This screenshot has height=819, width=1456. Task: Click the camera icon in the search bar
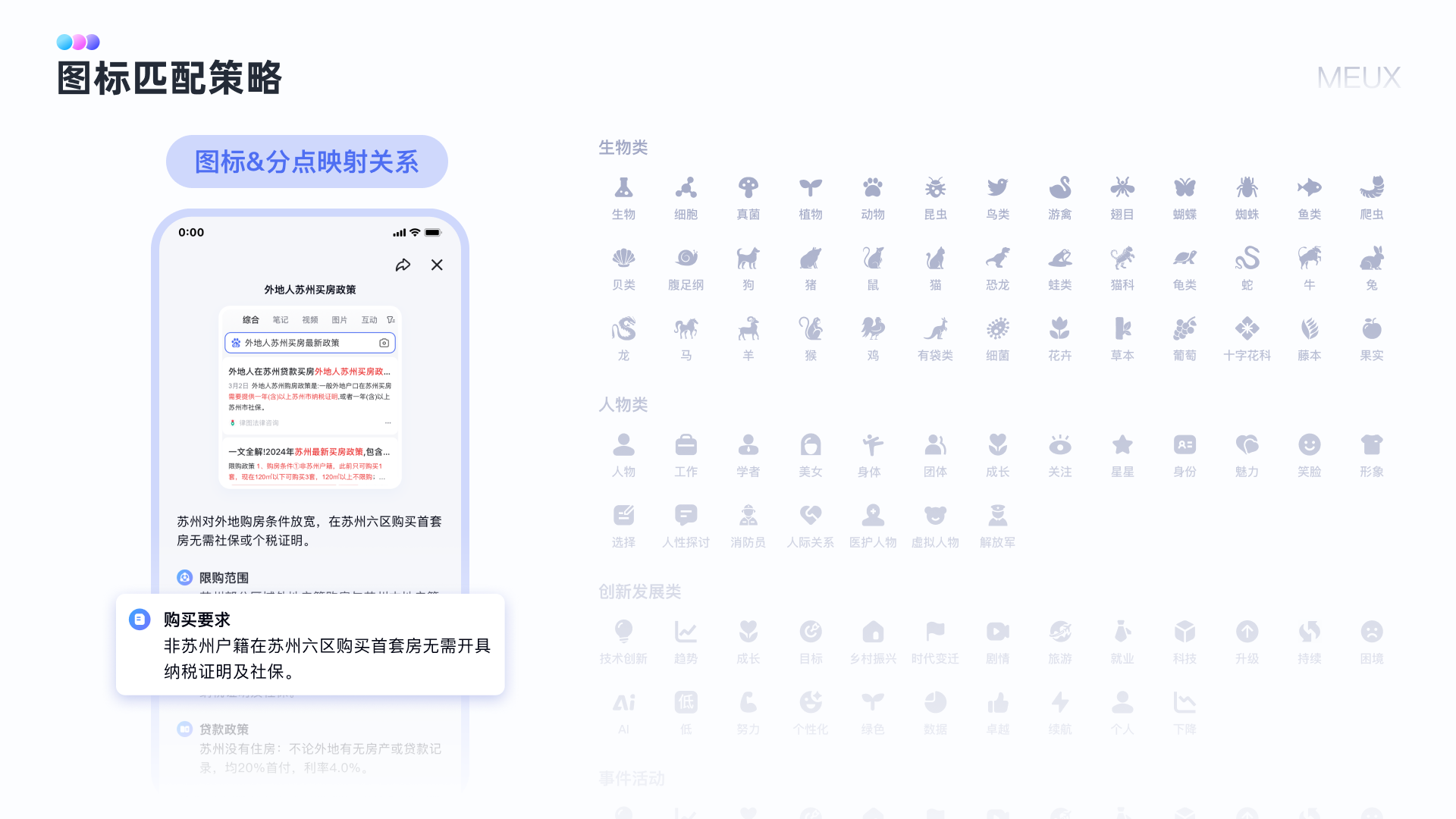coord(384,344)
